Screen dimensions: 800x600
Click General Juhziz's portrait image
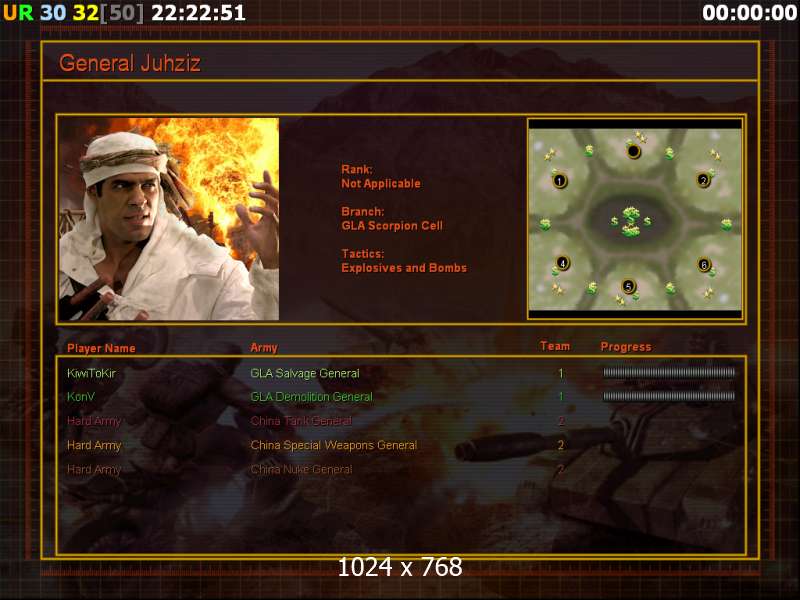(169, 219)
